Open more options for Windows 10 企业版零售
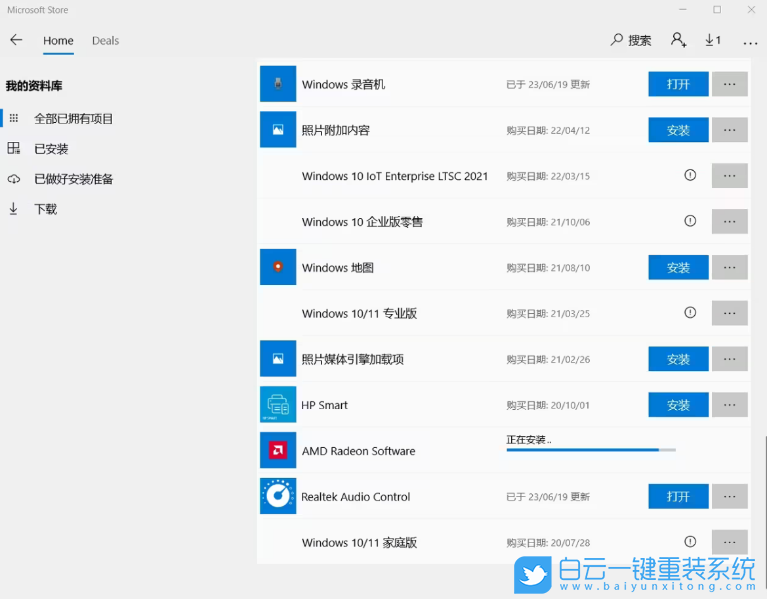Image resolution: width=767 pixels, height=599 pixels. pos(730,222)
